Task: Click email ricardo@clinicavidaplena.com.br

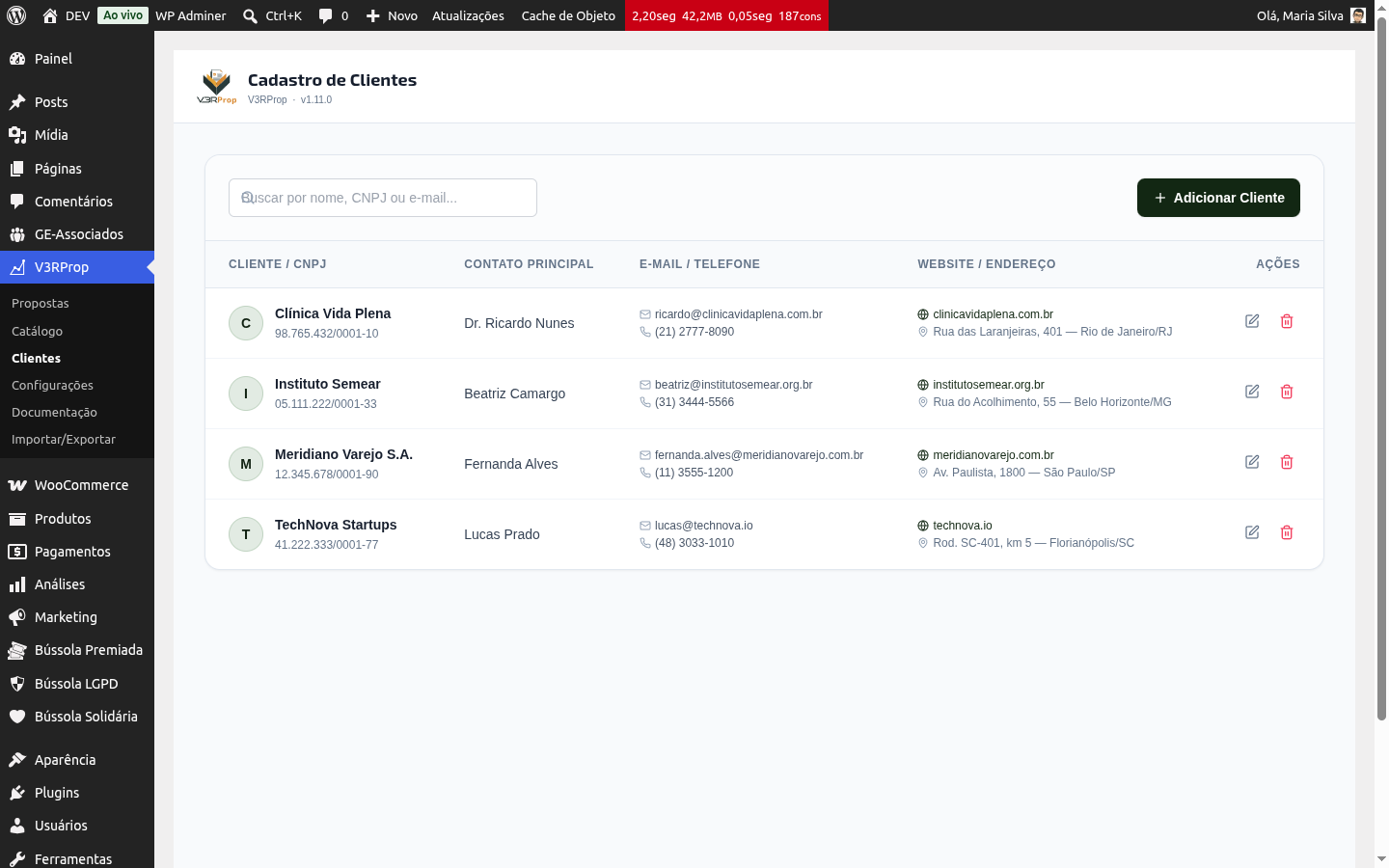Action: coord(738,314)
